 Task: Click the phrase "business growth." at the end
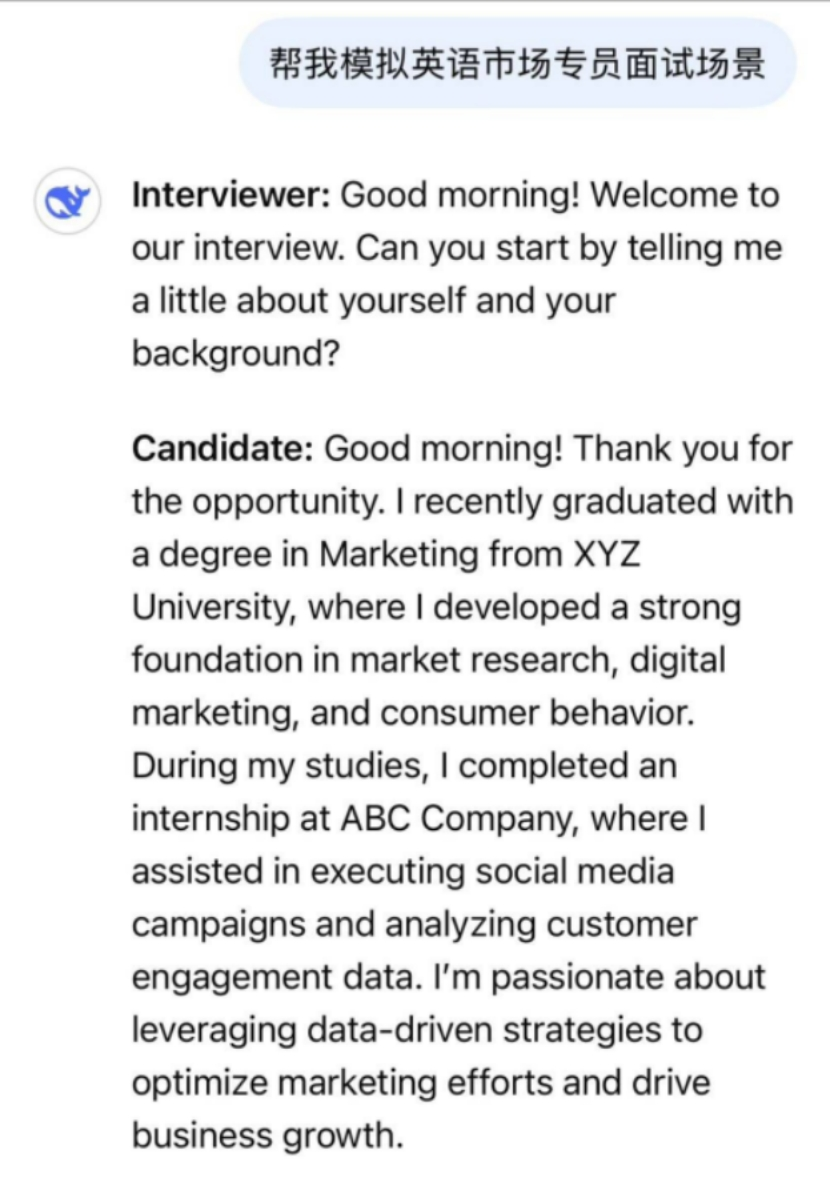pyautogui.click(x=266, y=1136)
